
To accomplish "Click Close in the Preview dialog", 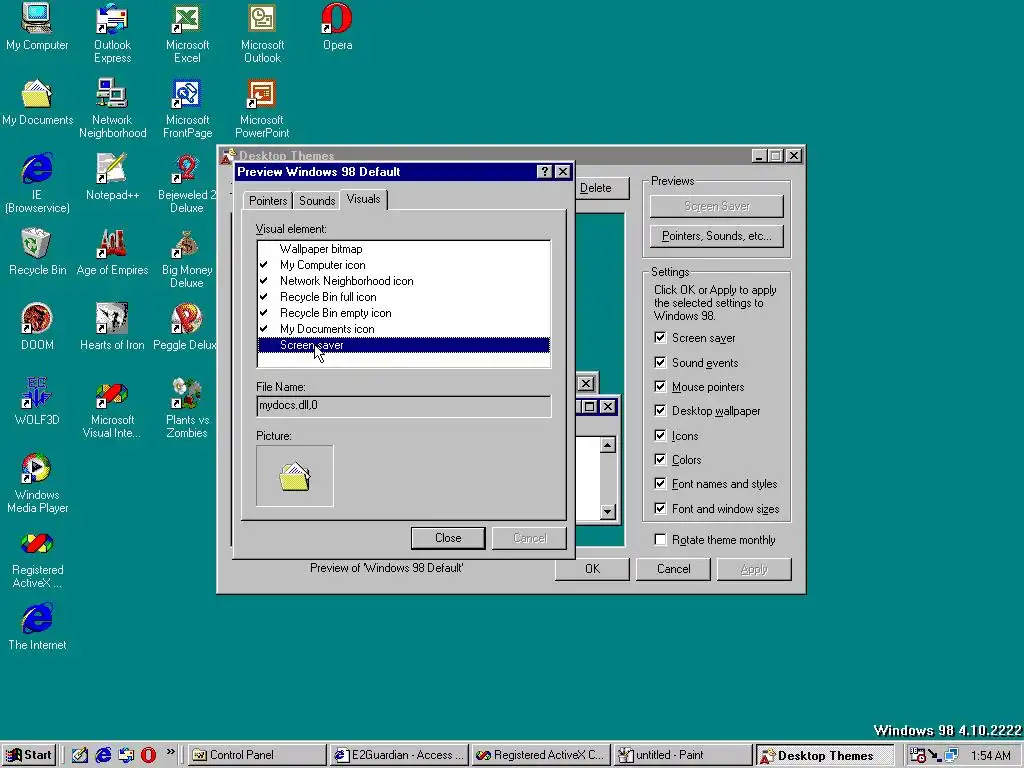I will [x=448, y=538].
